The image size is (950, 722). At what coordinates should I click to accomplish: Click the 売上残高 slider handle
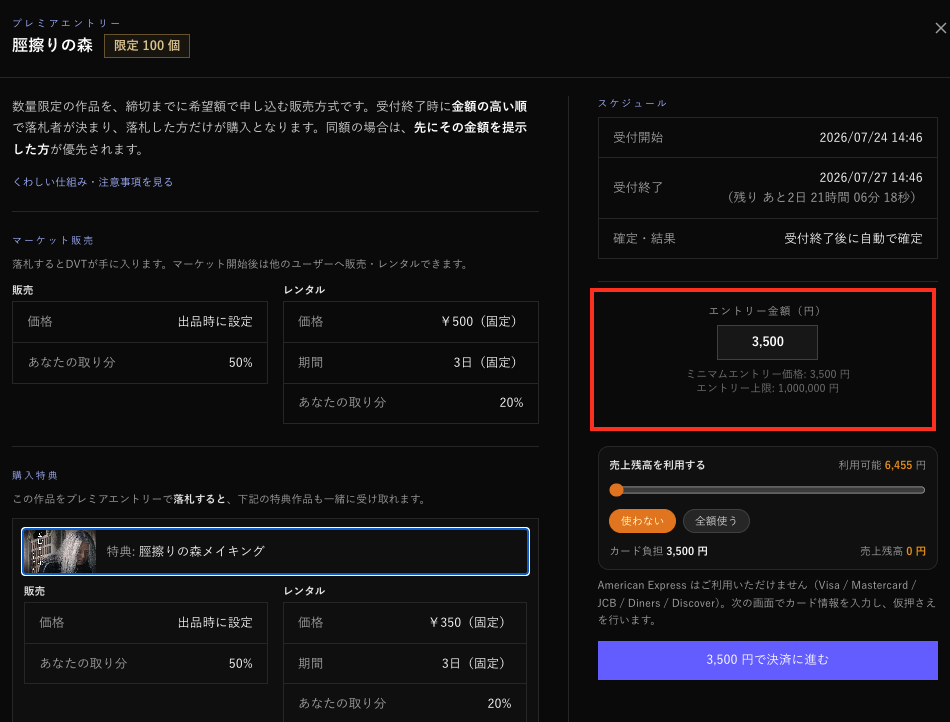coord(616,490)
